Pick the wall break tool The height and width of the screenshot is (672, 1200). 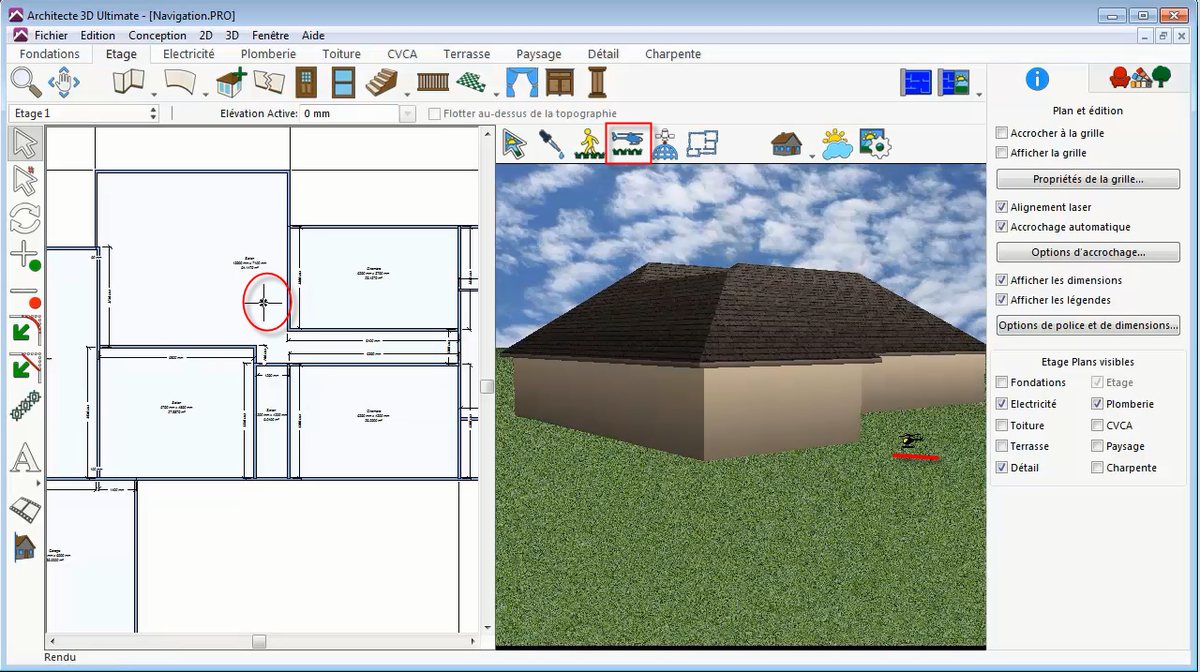click(268, 82)
